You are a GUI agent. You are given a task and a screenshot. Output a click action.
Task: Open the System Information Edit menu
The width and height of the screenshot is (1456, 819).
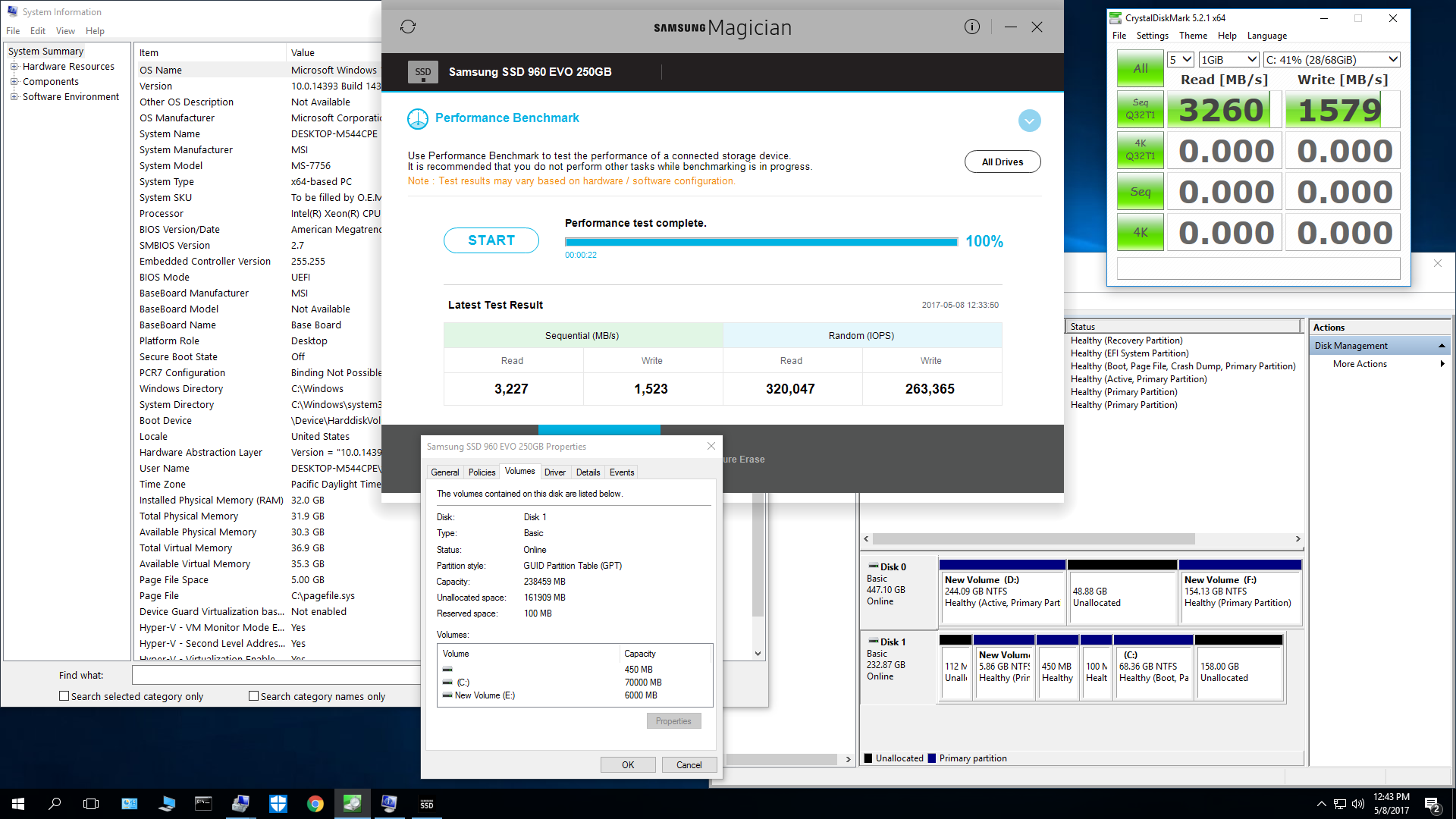(38, 31)
